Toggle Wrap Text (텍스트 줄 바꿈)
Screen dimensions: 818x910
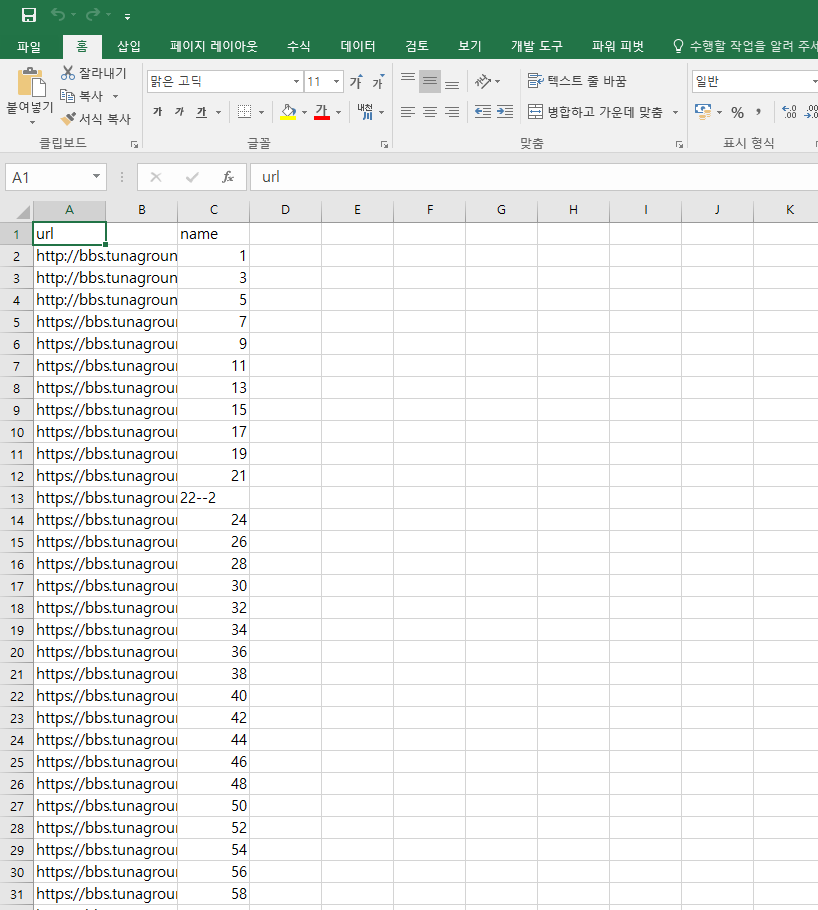pyautogui.click(x=577, y=81)
